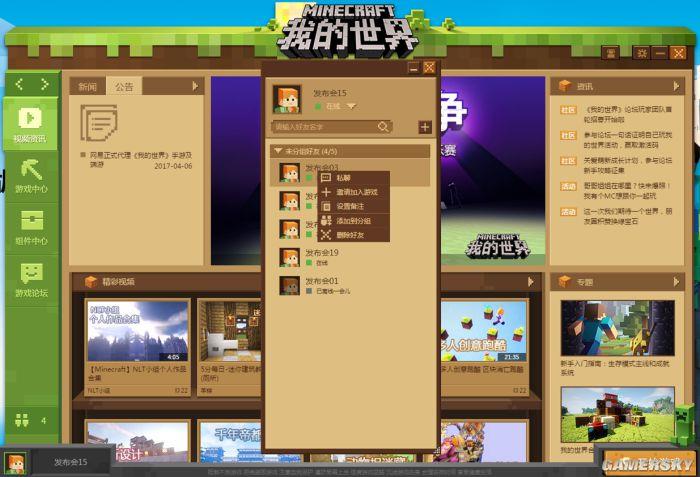Go back with the sidebar left arrow
Screen dimensions: 700x477
(19, 84)
